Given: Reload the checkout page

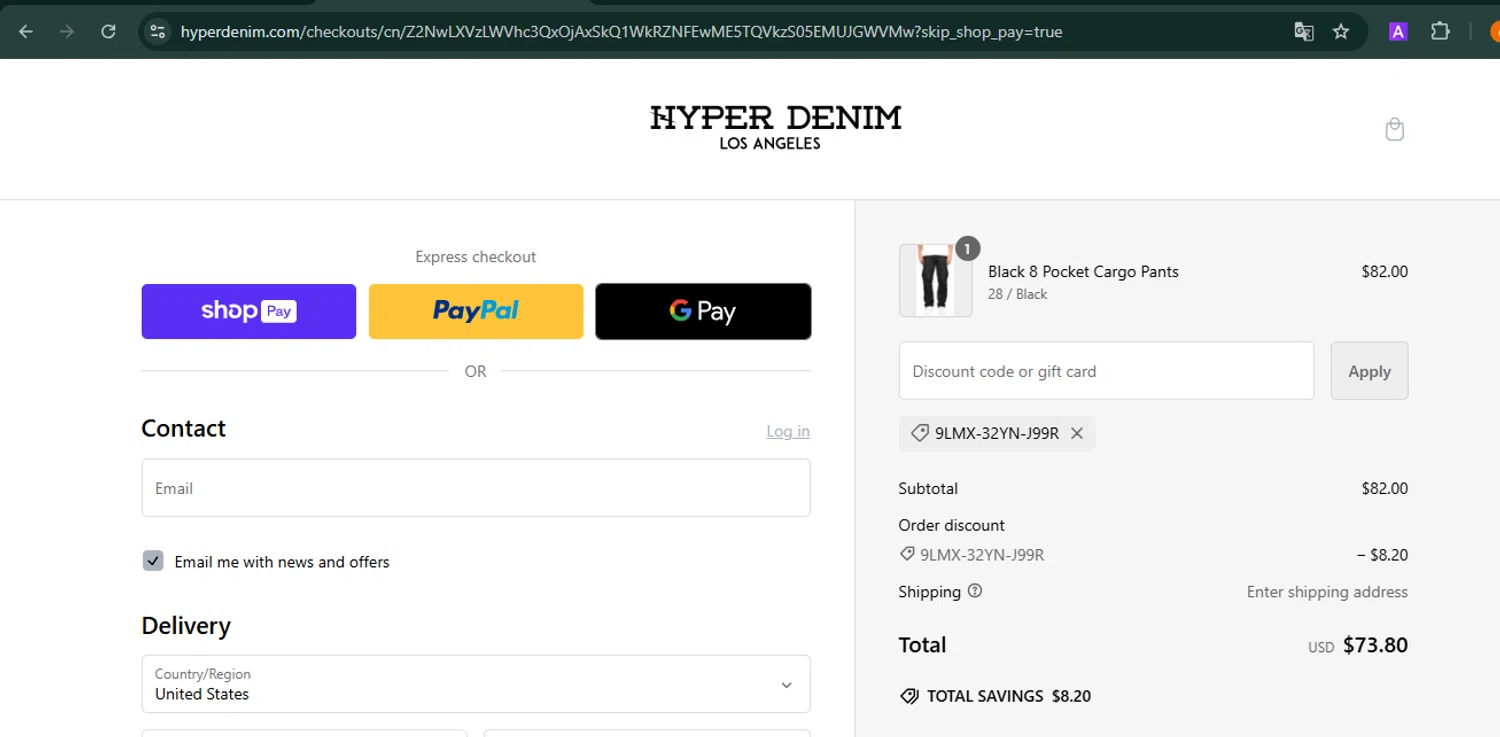Looking at the screenshot, I should 108,32.
